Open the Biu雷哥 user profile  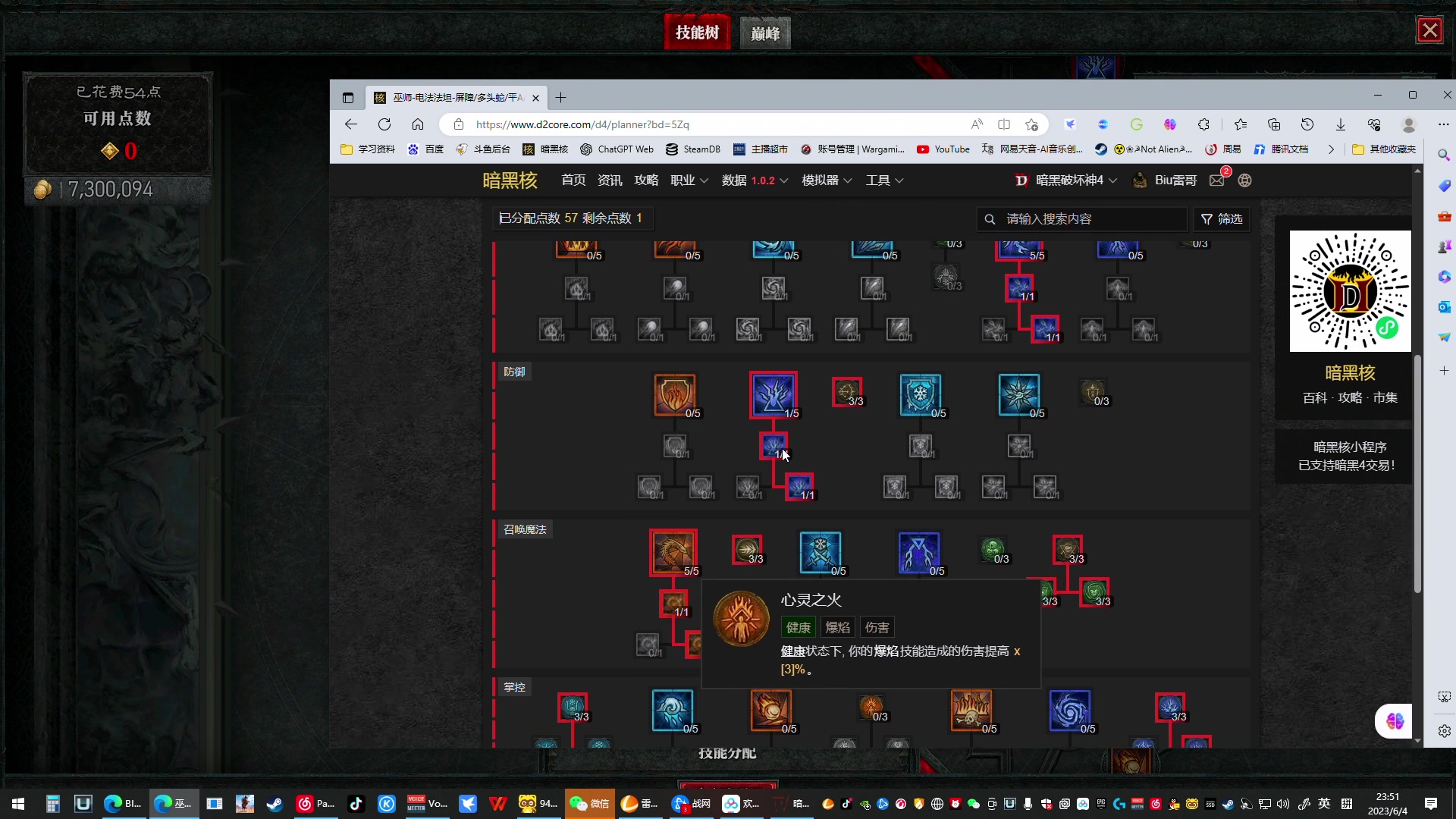point(1165,180)
